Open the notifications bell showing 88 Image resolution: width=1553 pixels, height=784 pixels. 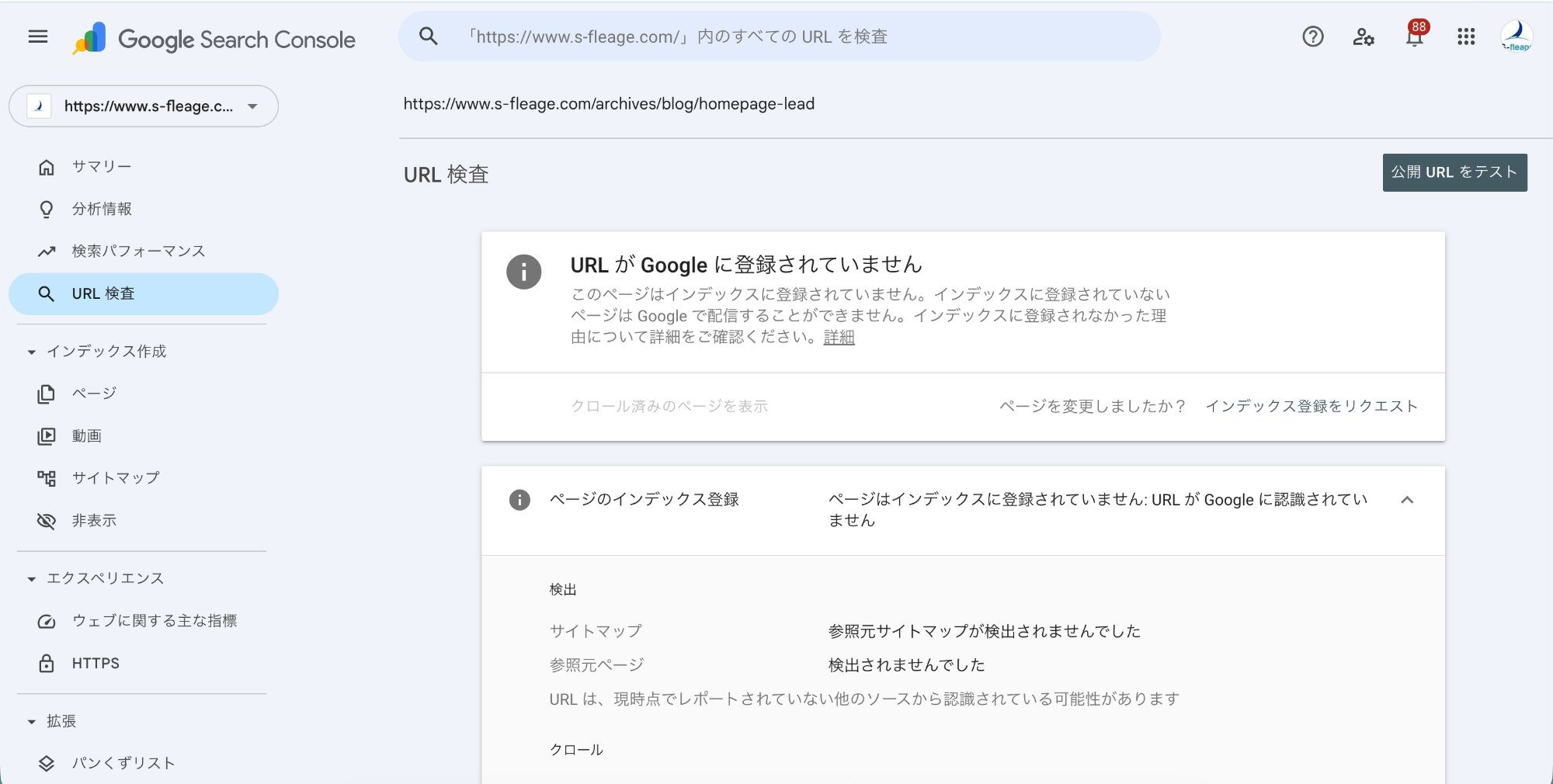click(1413, 39)
